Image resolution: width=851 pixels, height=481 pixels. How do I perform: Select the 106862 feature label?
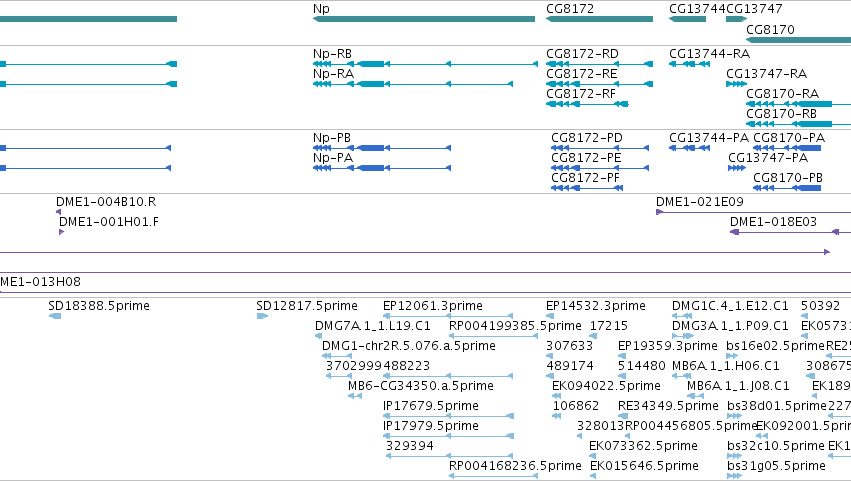click(x=576, y=407)
